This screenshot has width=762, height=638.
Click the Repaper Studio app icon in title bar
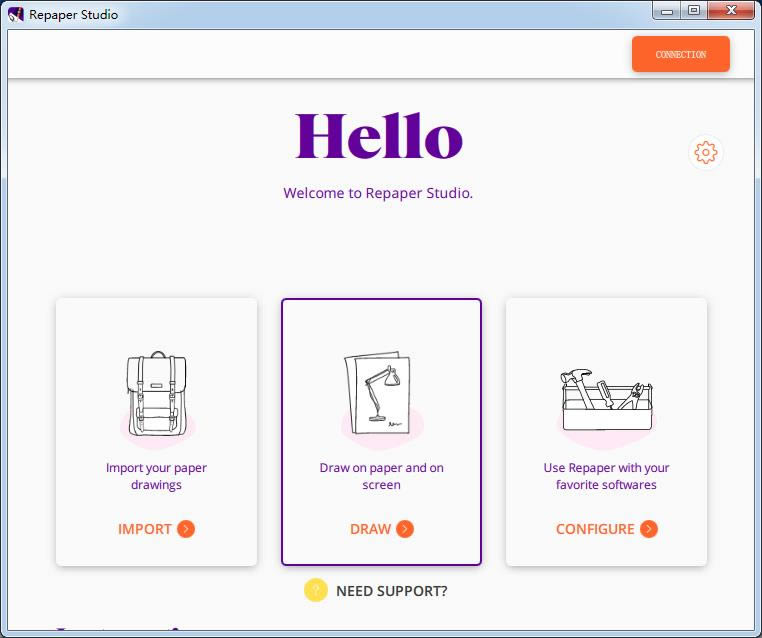tap(16, 14)
